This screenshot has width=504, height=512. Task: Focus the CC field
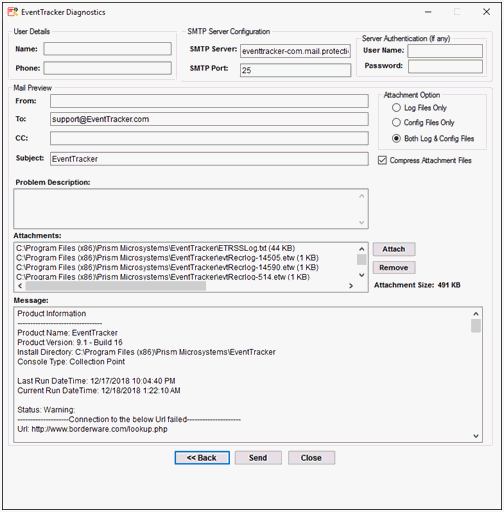coord(209,138)
